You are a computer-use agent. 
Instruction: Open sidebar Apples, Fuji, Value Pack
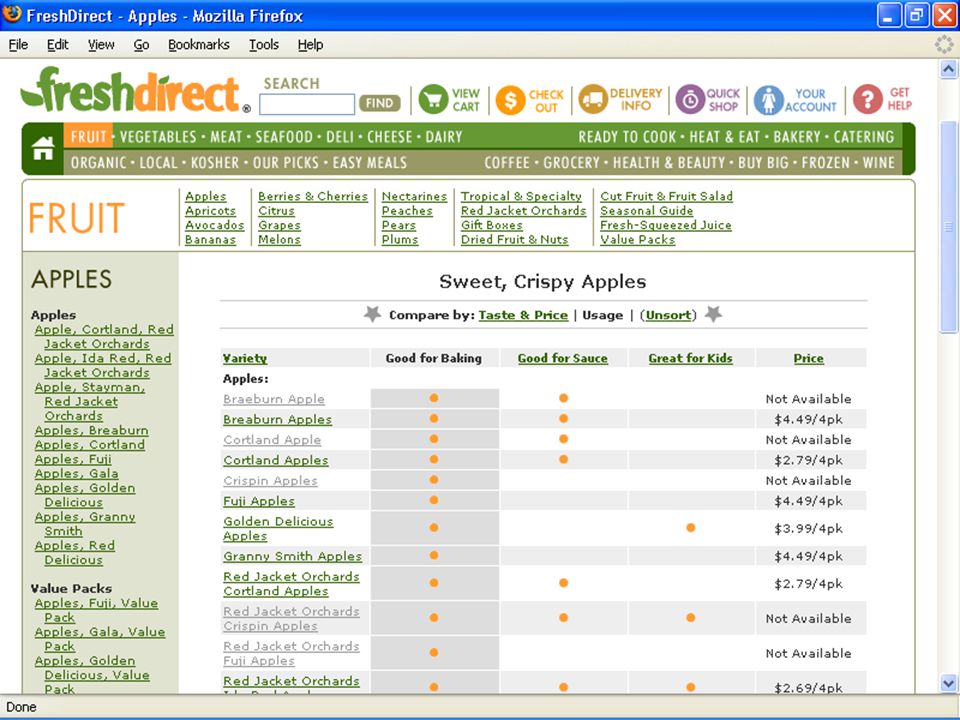[96, 610]
